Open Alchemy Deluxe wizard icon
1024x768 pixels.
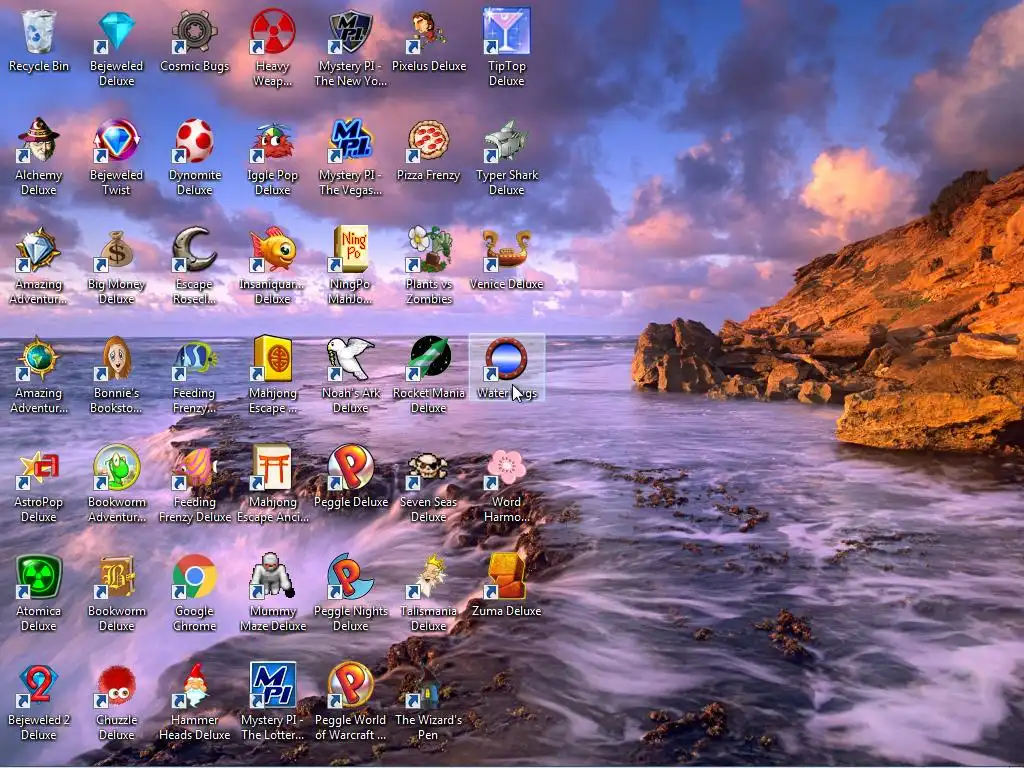point(39,140)
